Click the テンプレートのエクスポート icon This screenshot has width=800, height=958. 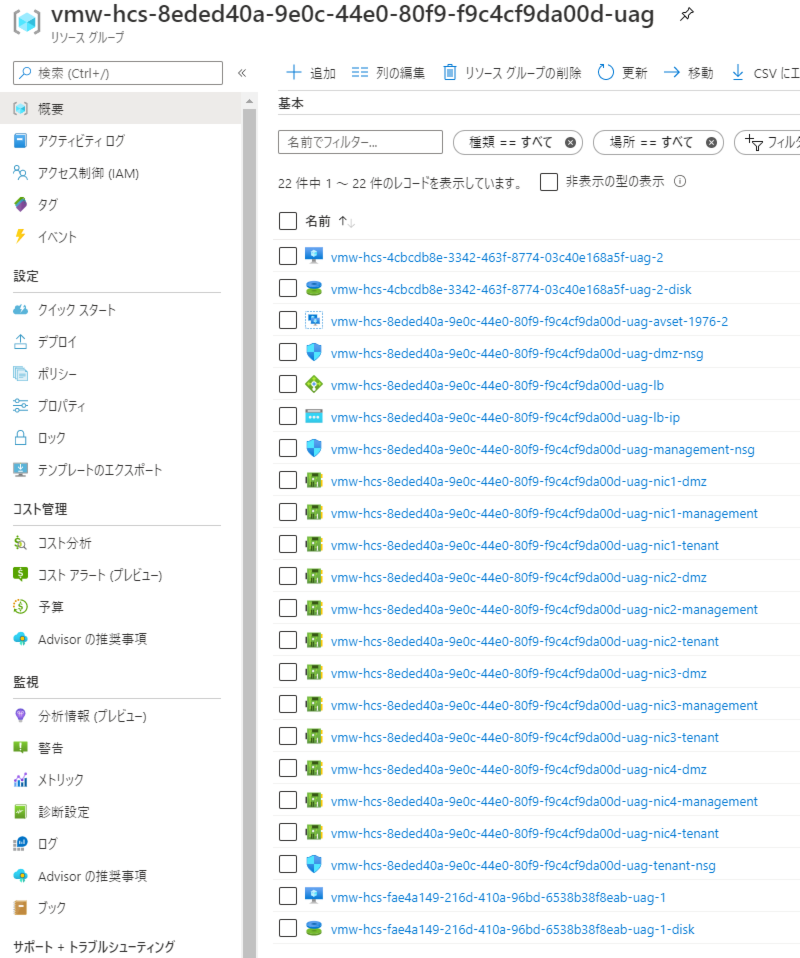tap(20, 470)
